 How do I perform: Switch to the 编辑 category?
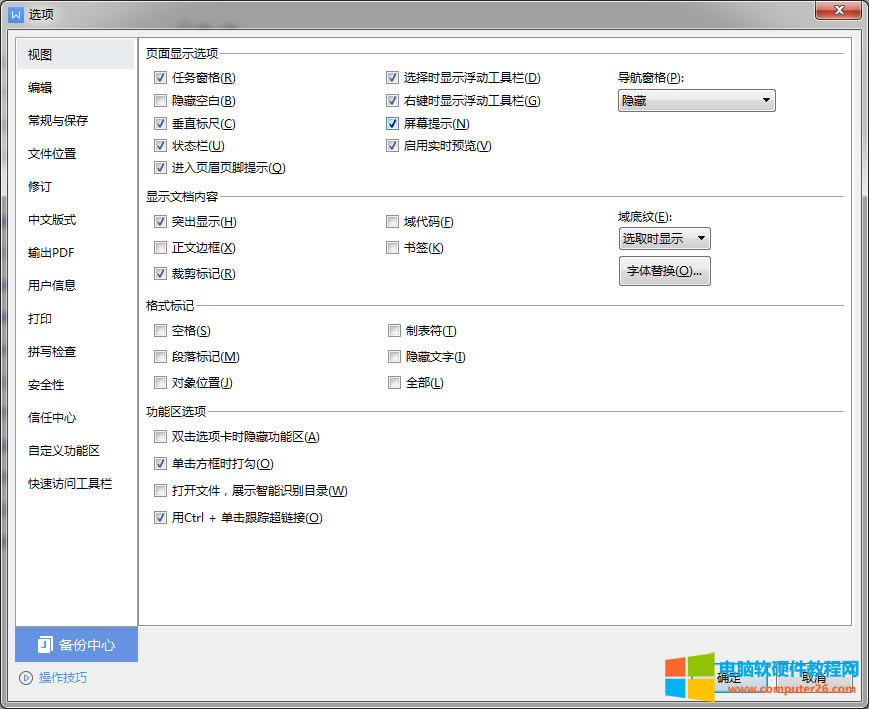click(x=41, y=88)
